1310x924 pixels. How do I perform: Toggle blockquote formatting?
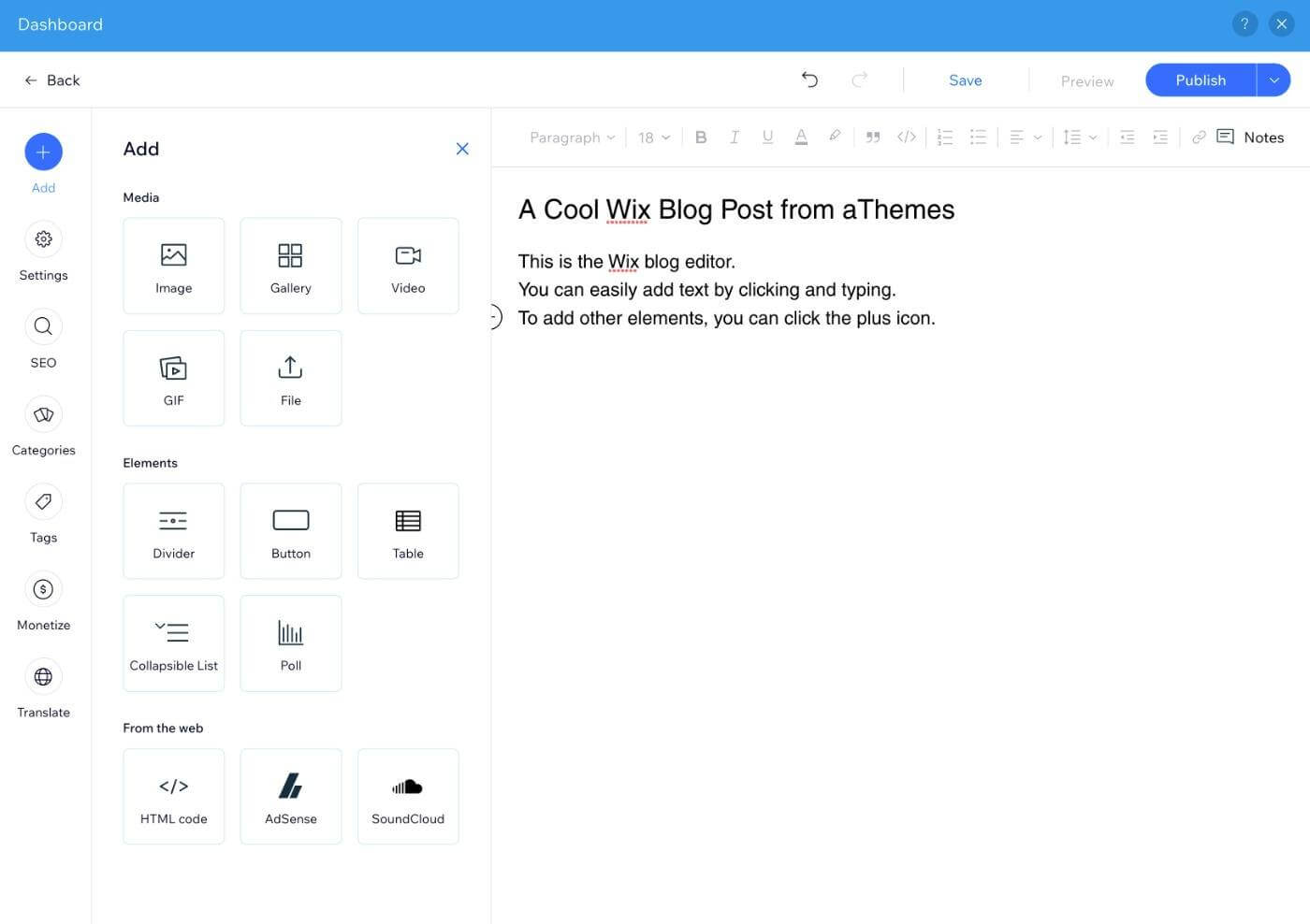coord(873,137)
